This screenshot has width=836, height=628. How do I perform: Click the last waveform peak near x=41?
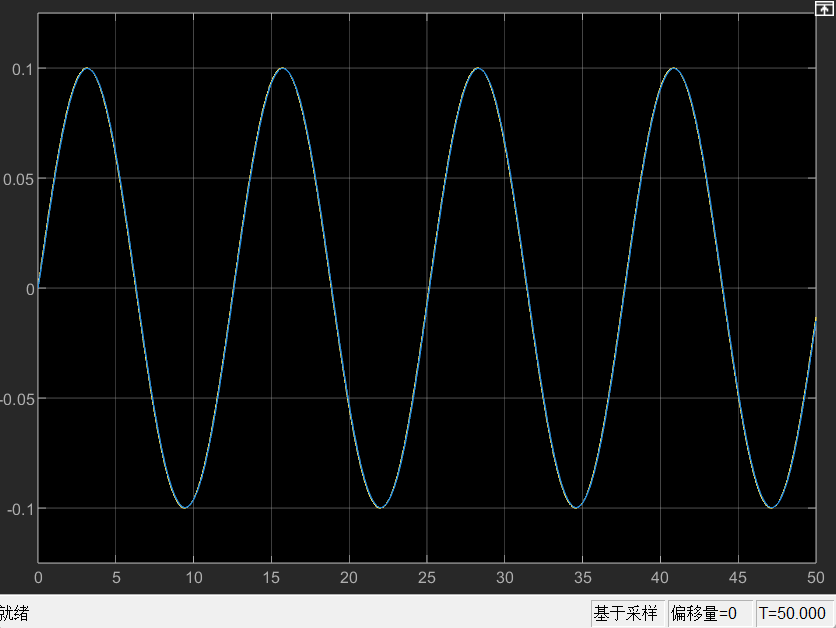[x=674, y=68]
